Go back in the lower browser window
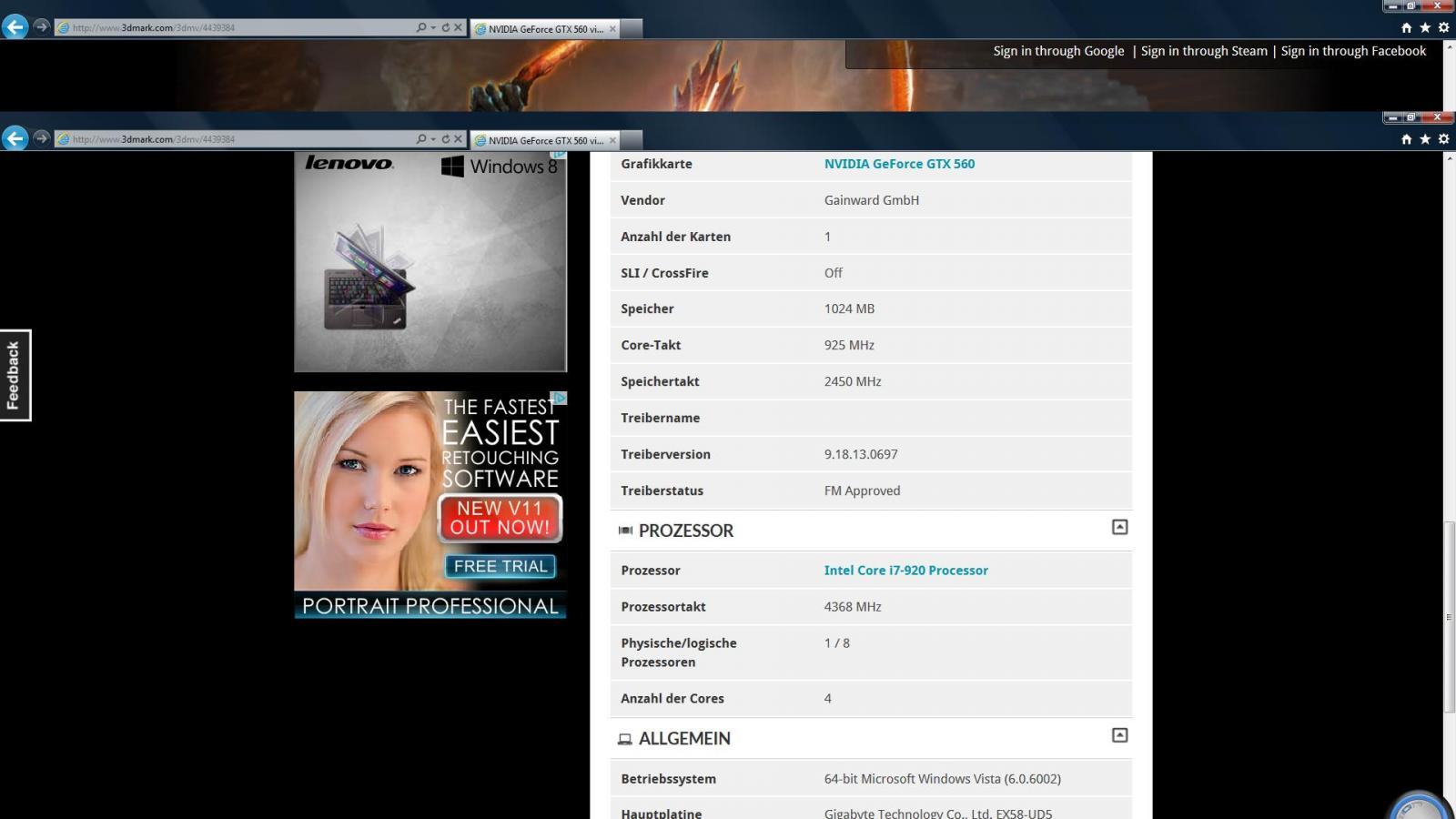The image size is (1456, 819). (15, 138)
